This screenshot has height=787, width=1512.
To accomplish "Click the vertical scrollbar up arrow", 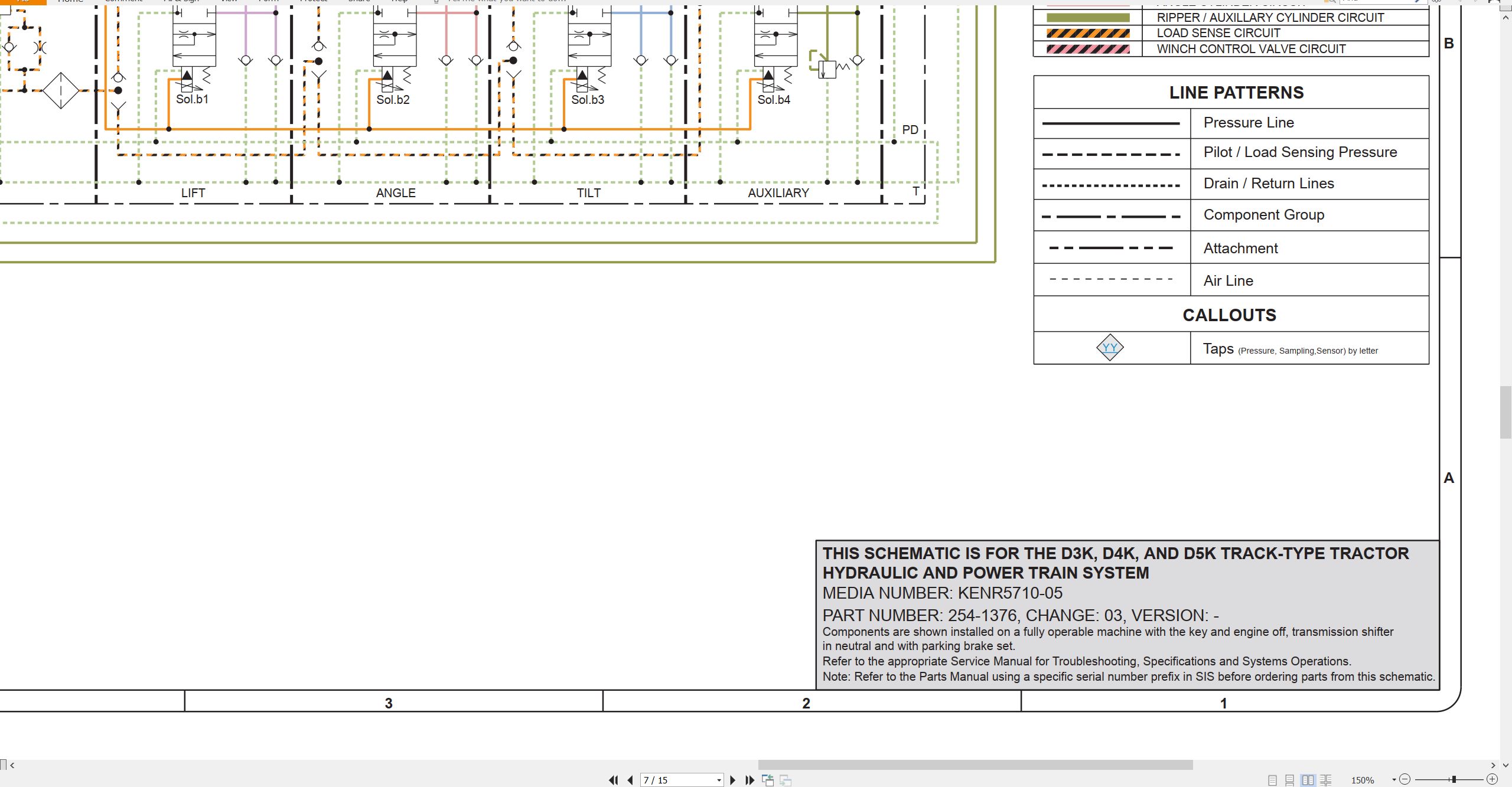I will [x=1506, y=18].
